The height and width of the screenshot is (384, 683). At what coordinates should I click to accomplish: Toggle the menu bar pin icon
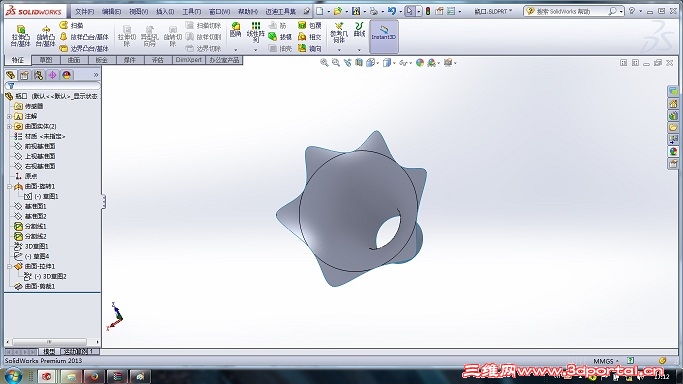point(307,11)
